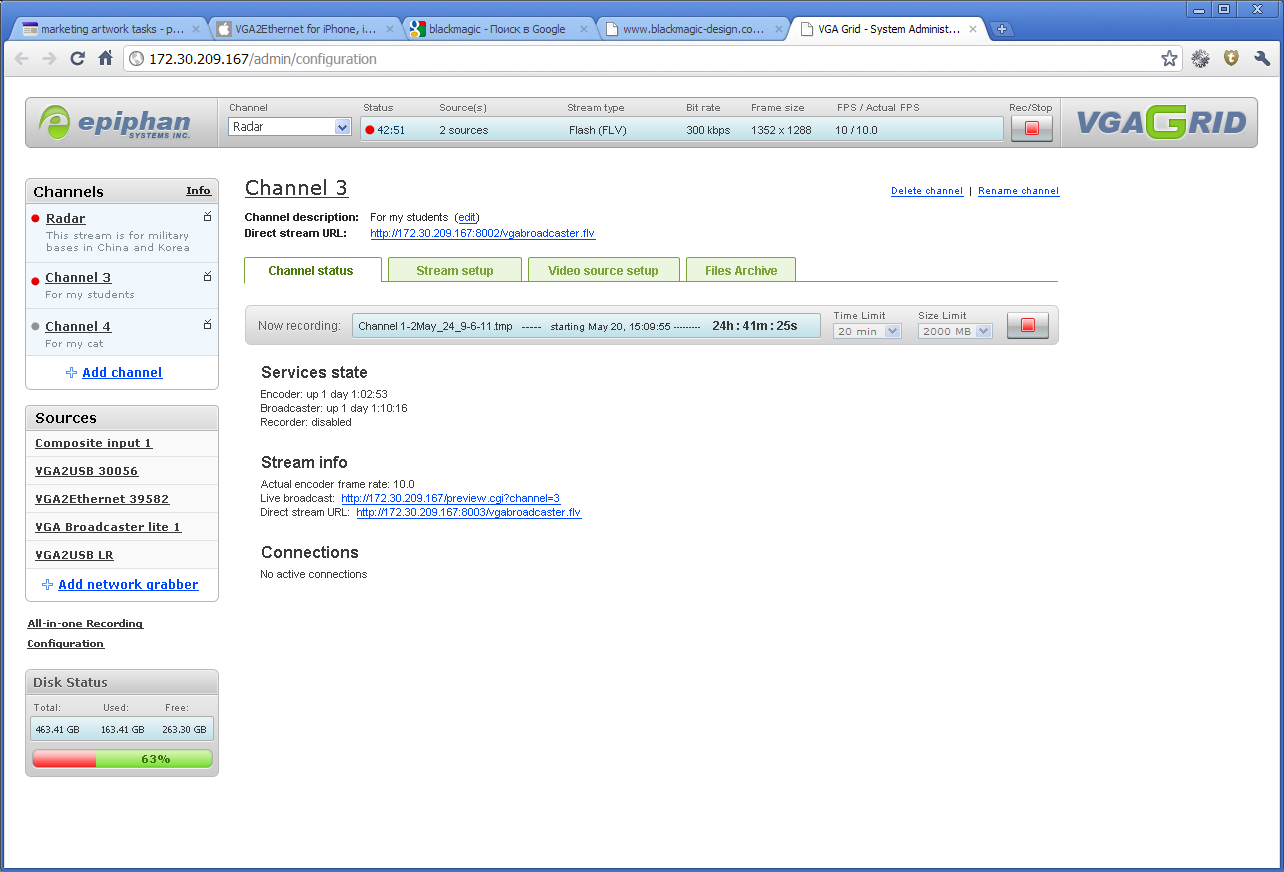This screenshot has height=872, width=1284.
Task: Bookmark page with the star icon
Action: pos(1169,59)
